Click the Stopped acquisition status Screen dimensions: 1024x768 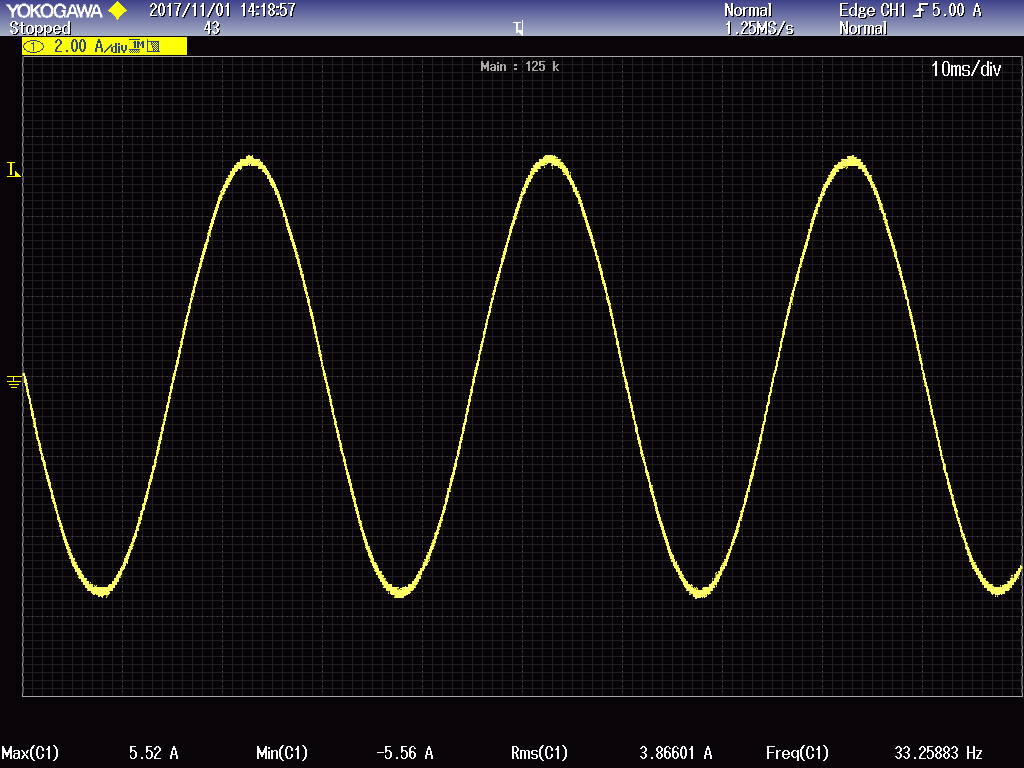pos(40,28)
